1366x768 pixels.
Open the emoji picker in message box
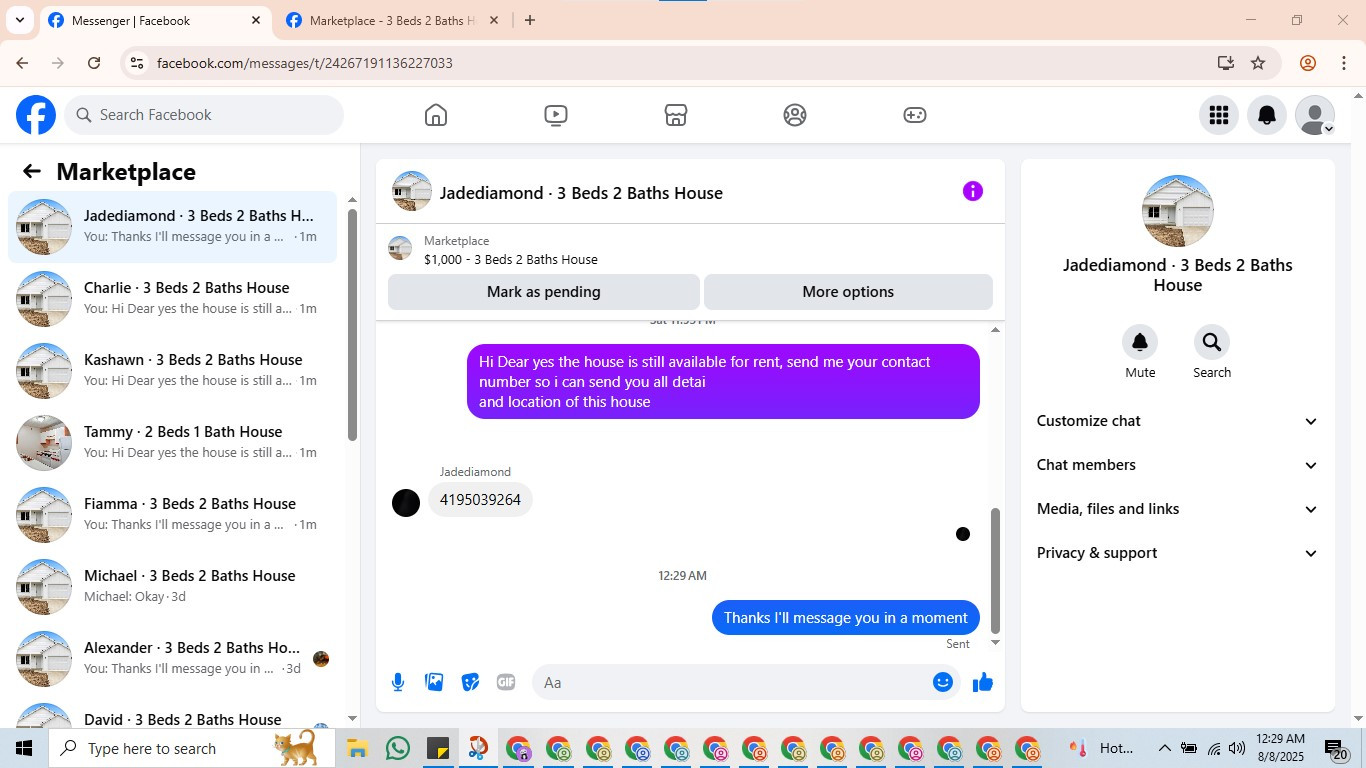(943, 682)
